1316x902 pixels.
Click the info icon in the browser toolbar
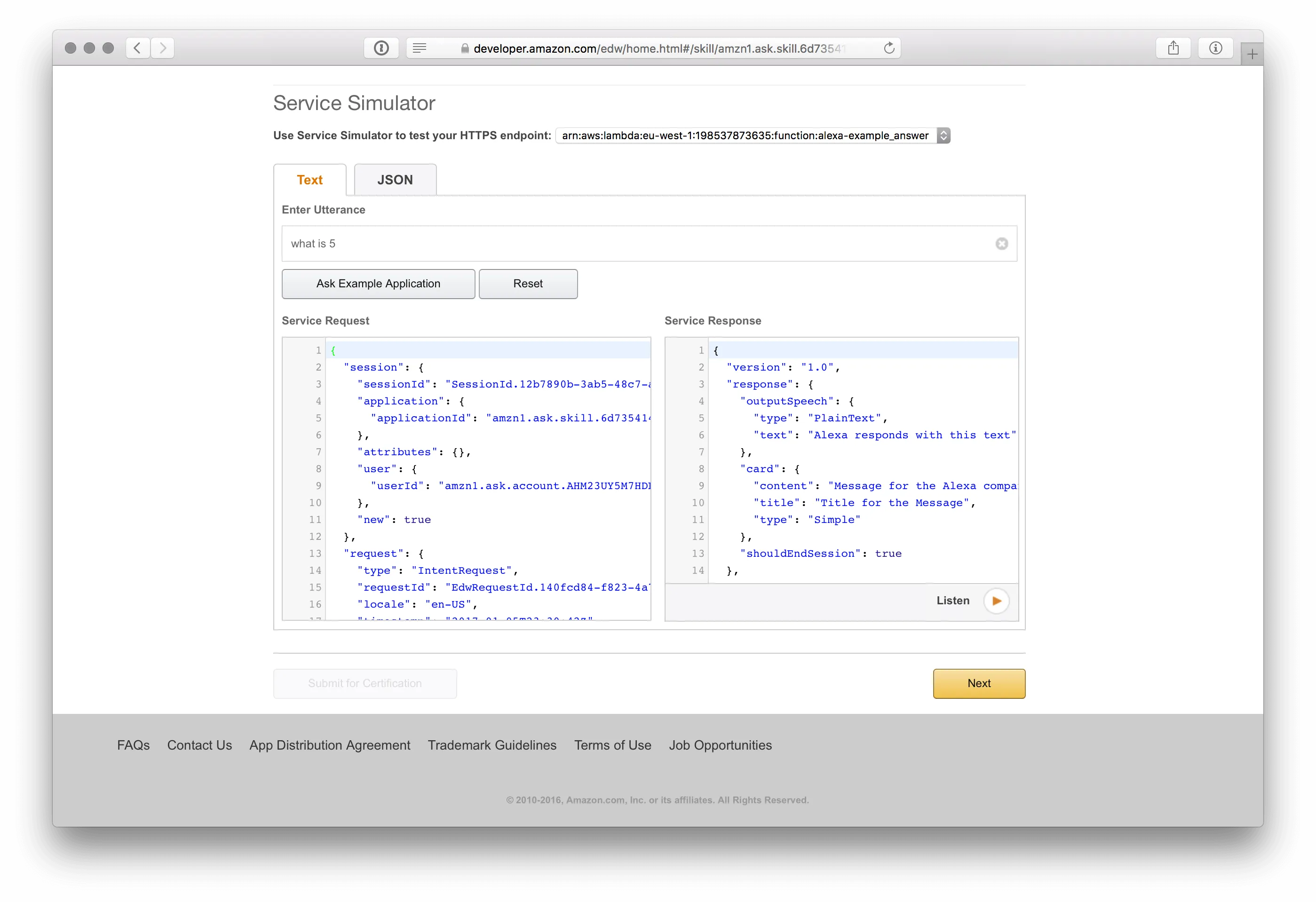1215,48
